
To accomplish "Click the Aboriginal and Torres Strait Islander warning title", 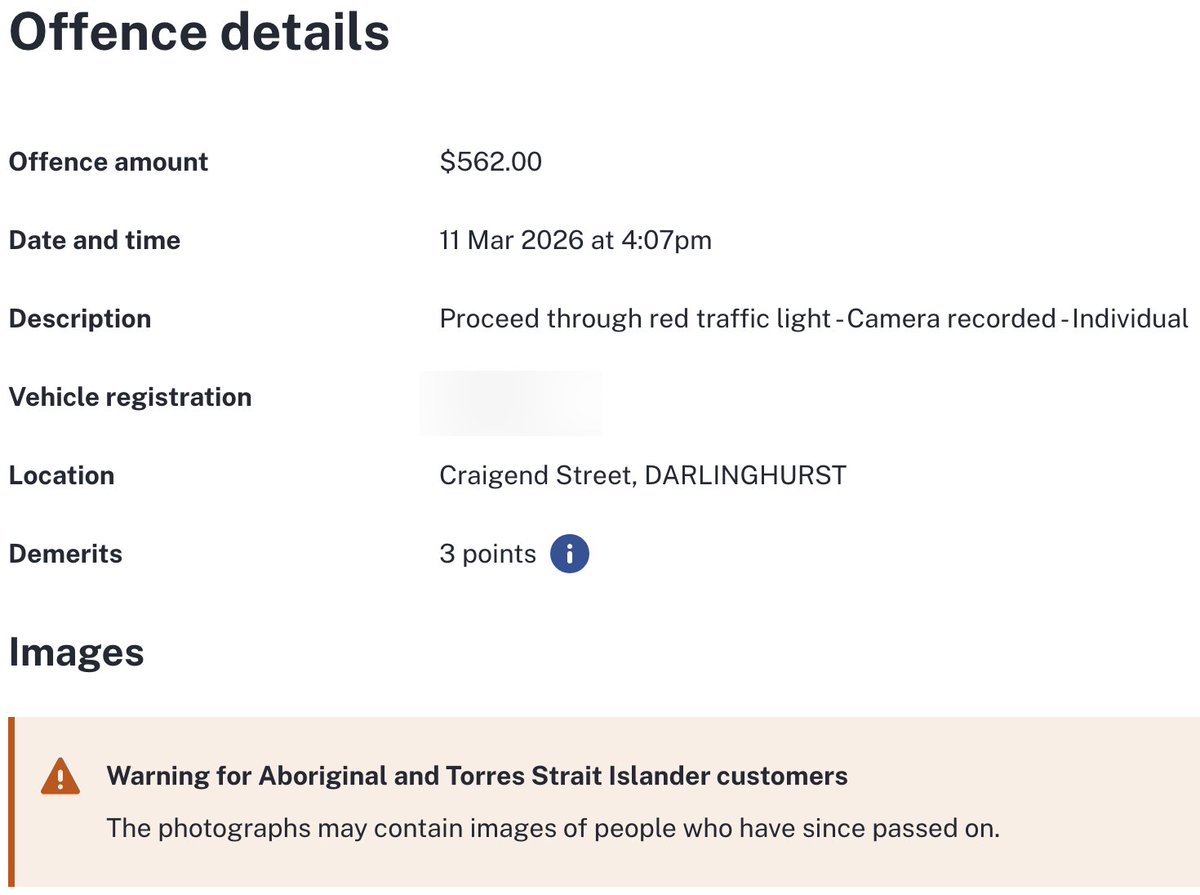I will pos(477,775).
